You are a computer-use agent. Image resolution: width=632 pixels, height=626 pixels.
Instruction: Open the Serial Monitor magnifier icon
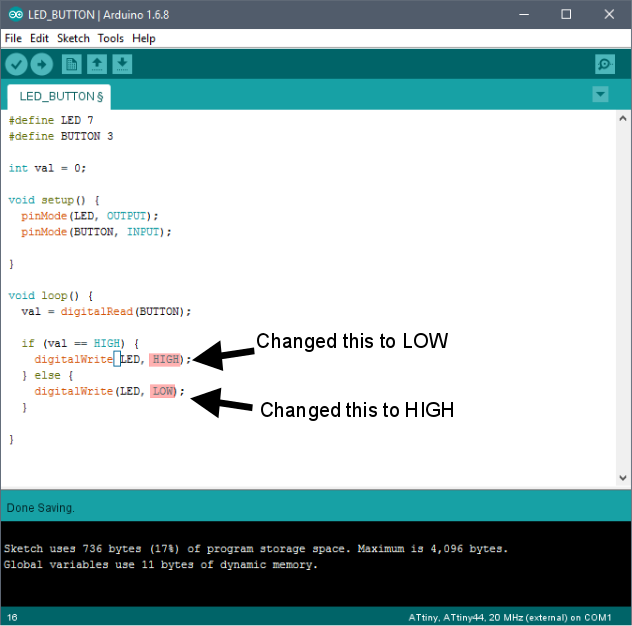click(x=605, y=64)
